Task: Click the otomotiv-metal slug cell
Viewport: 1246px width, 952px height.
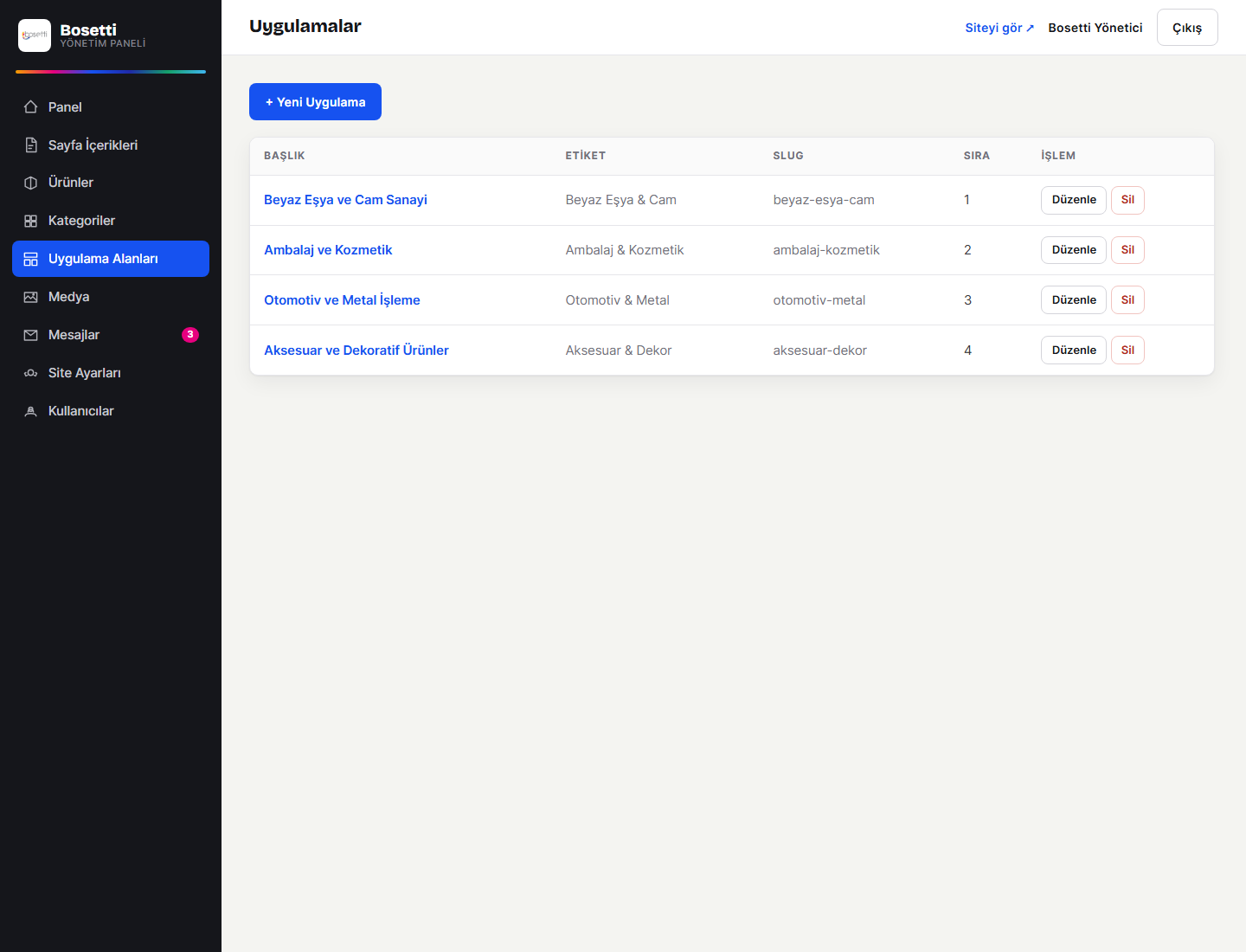Action: 819,300
